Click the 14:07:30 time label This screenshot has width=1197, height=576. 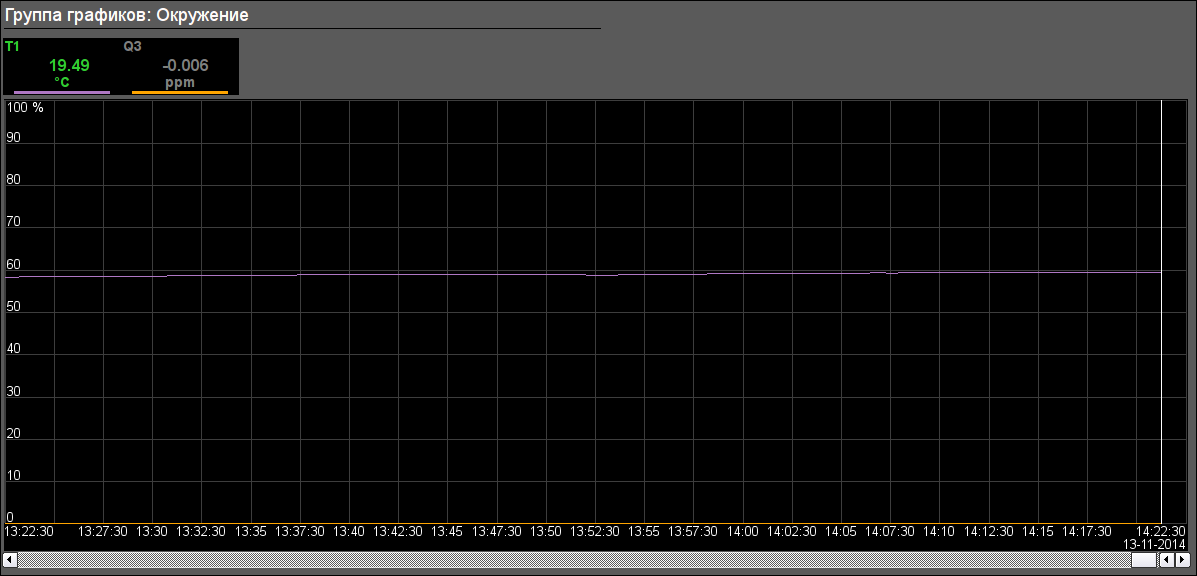pyautogui.click(x=890, y=531)
